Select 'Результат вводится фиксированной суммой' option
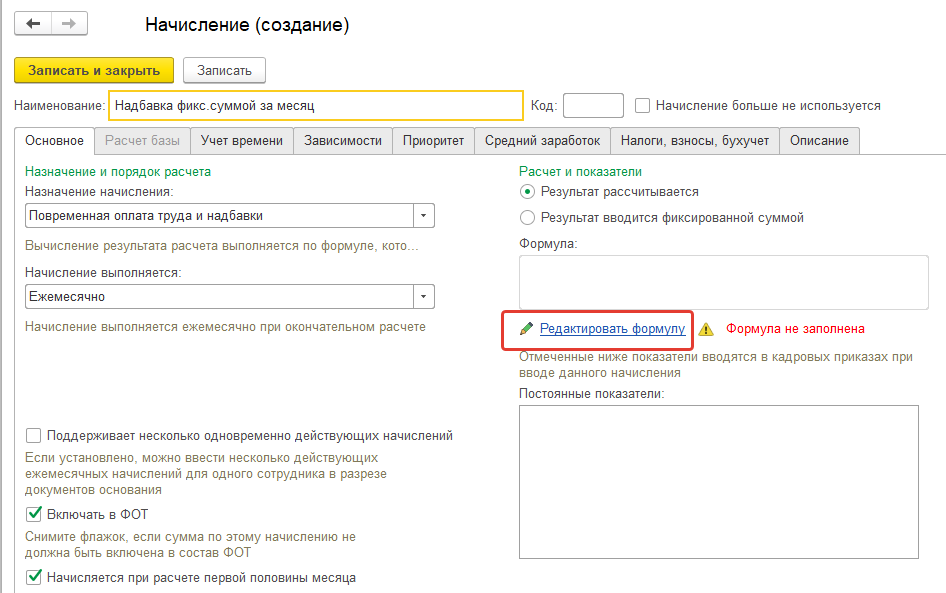Viewport: 946px width, 593px height. pos(528,217)
